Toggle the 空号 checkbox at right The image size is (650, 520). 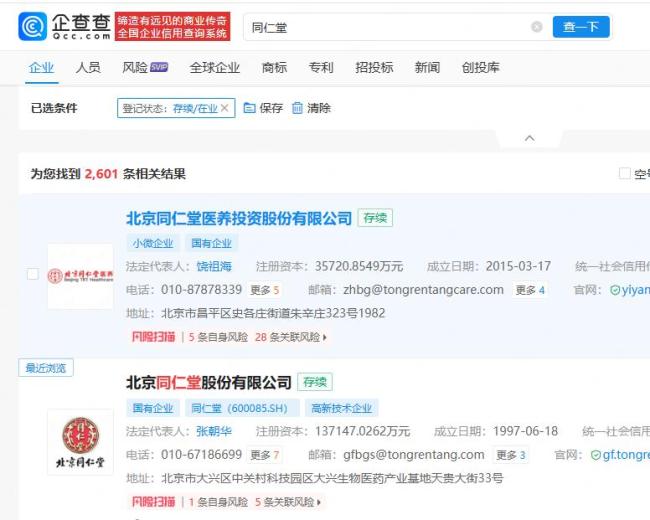pos(625,174)
